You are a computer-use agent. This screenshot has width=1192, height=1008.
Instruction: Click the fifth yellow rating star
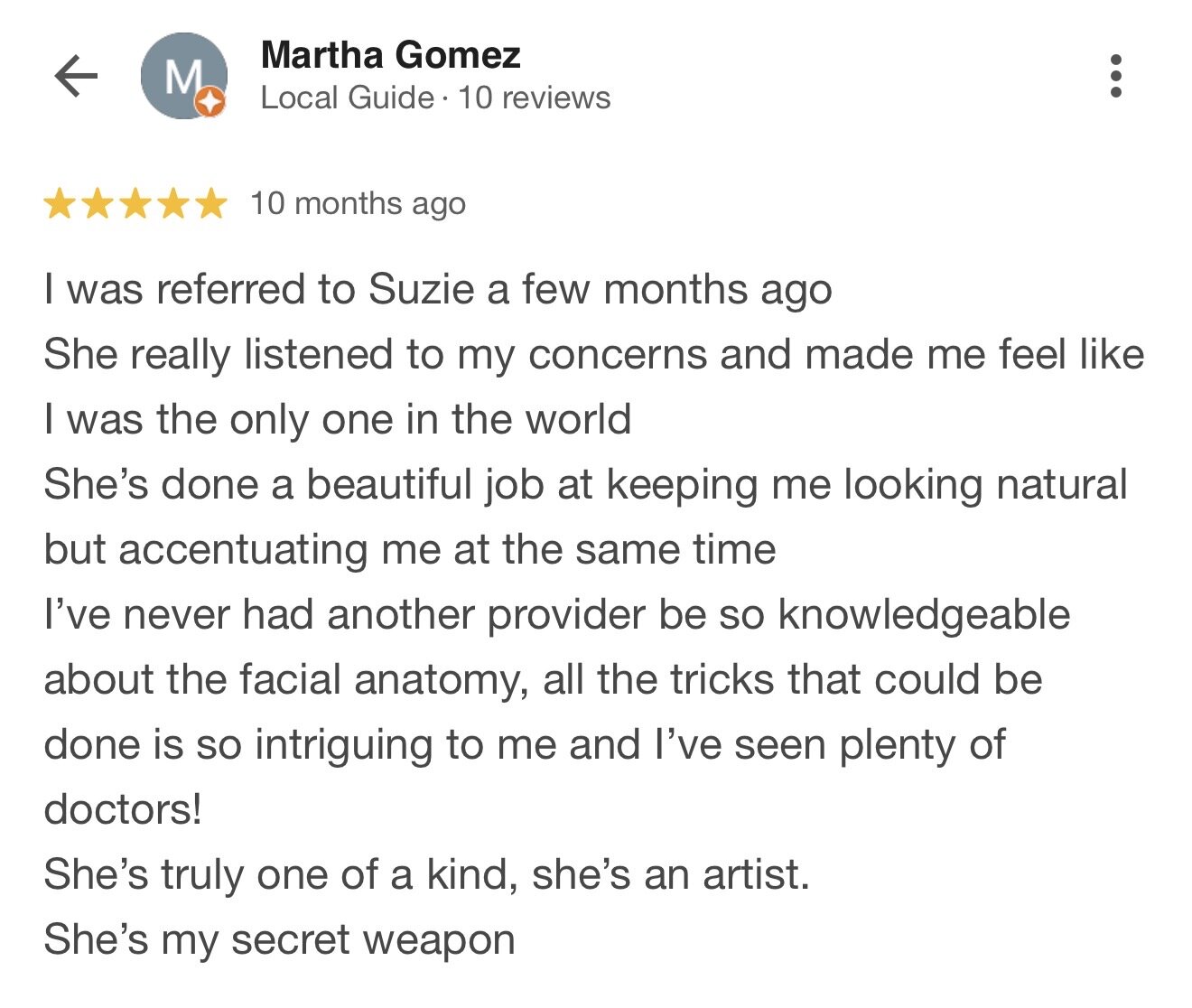[210, 204]
